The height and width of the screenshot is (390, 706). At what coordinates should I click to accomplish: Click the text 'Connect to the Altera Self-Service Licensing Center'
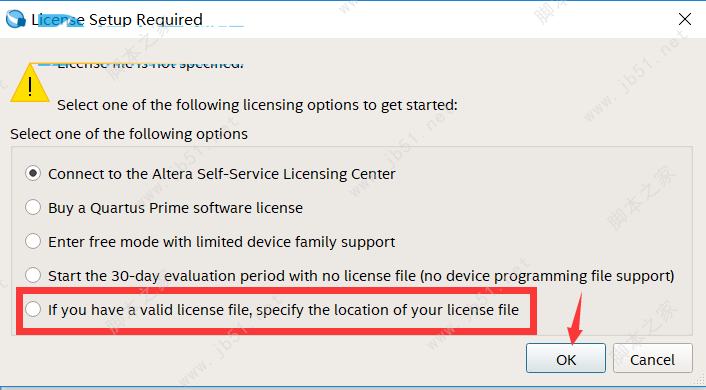coord(222,174)
